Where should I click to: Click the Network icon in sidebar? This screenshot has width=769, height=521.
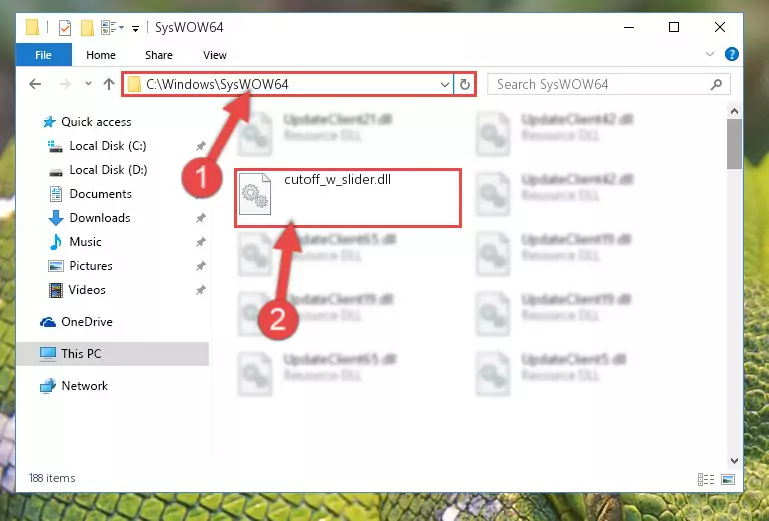[x=48, y=386]
